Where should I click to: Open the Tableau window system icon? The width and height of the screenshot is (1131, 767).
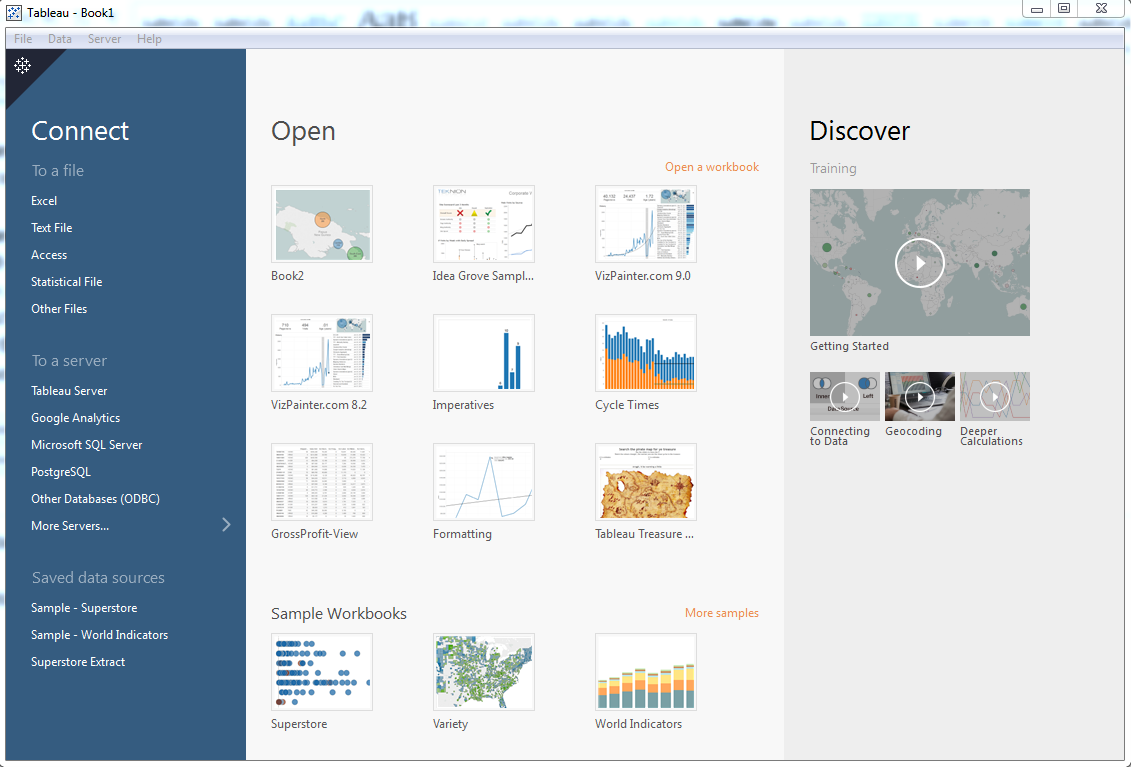click(14, 12)
